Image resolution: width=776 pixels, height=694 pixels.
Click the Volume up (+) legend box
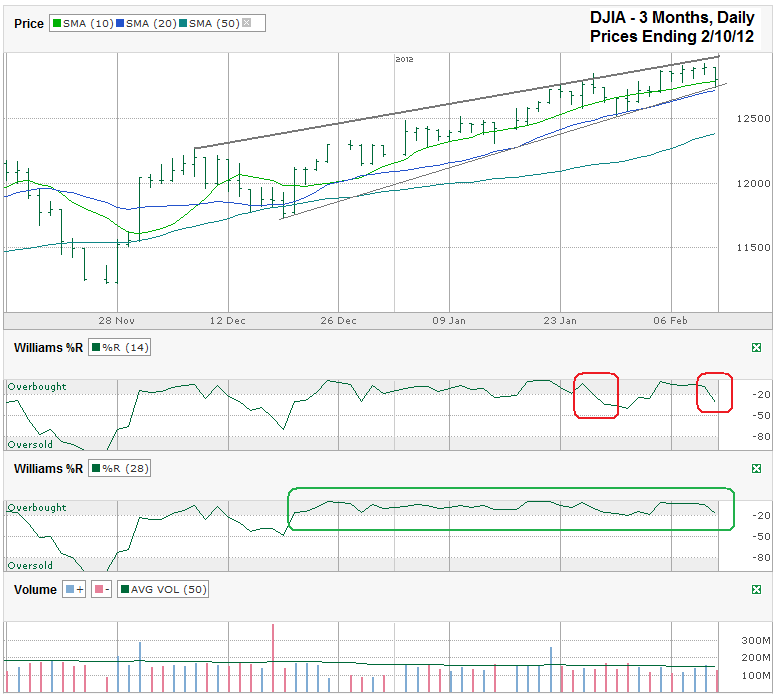click(x=74, y=589)
